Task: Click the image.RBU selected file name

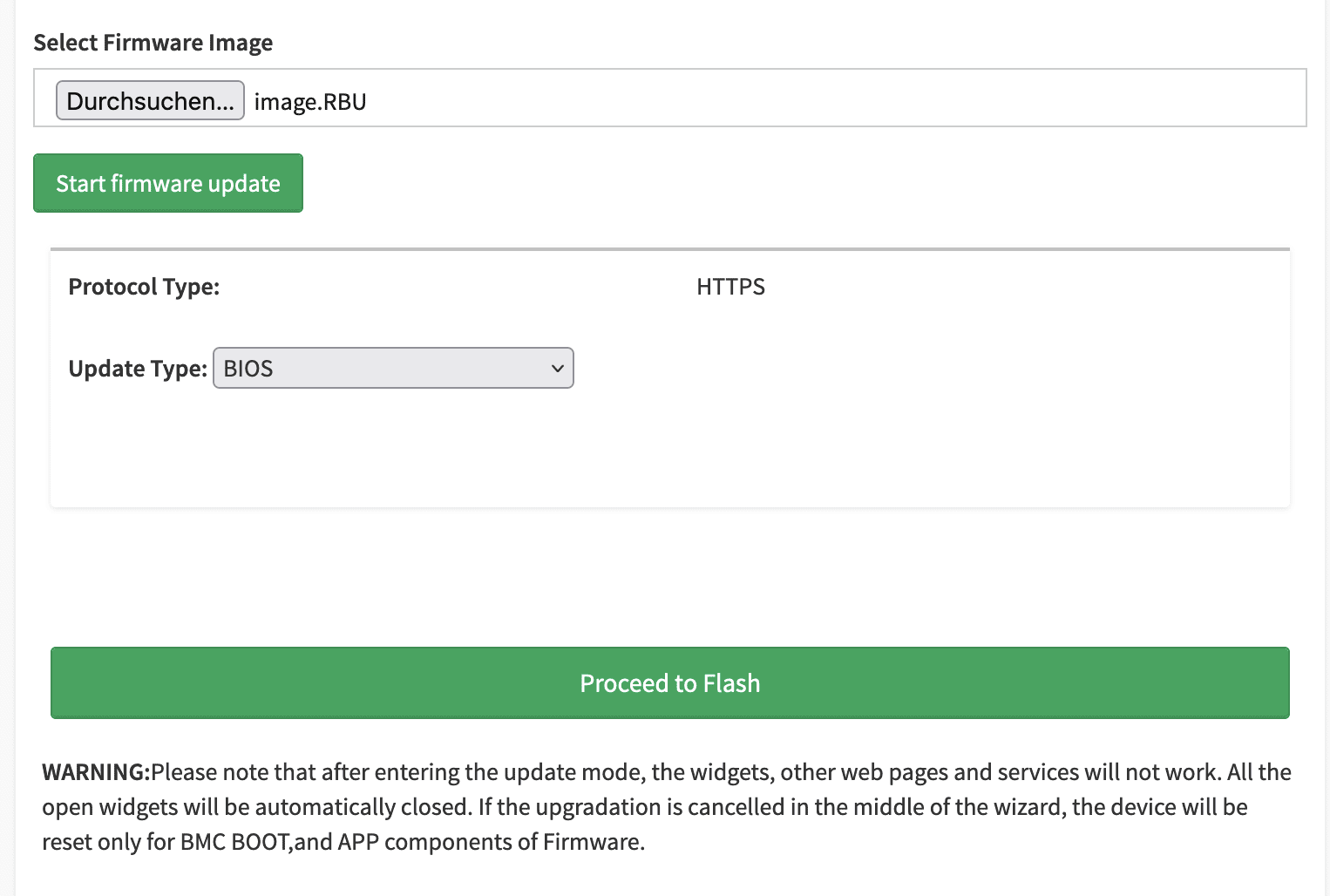Action: [x=310, y=102]
